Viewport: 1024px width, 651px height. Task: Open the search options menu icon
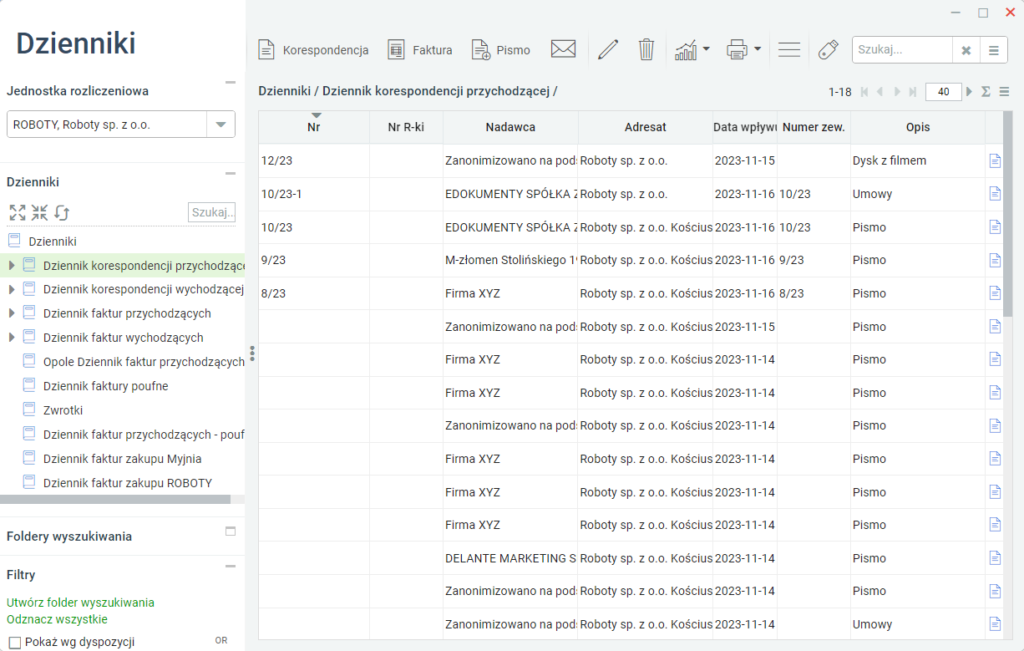tap(993, 50)
